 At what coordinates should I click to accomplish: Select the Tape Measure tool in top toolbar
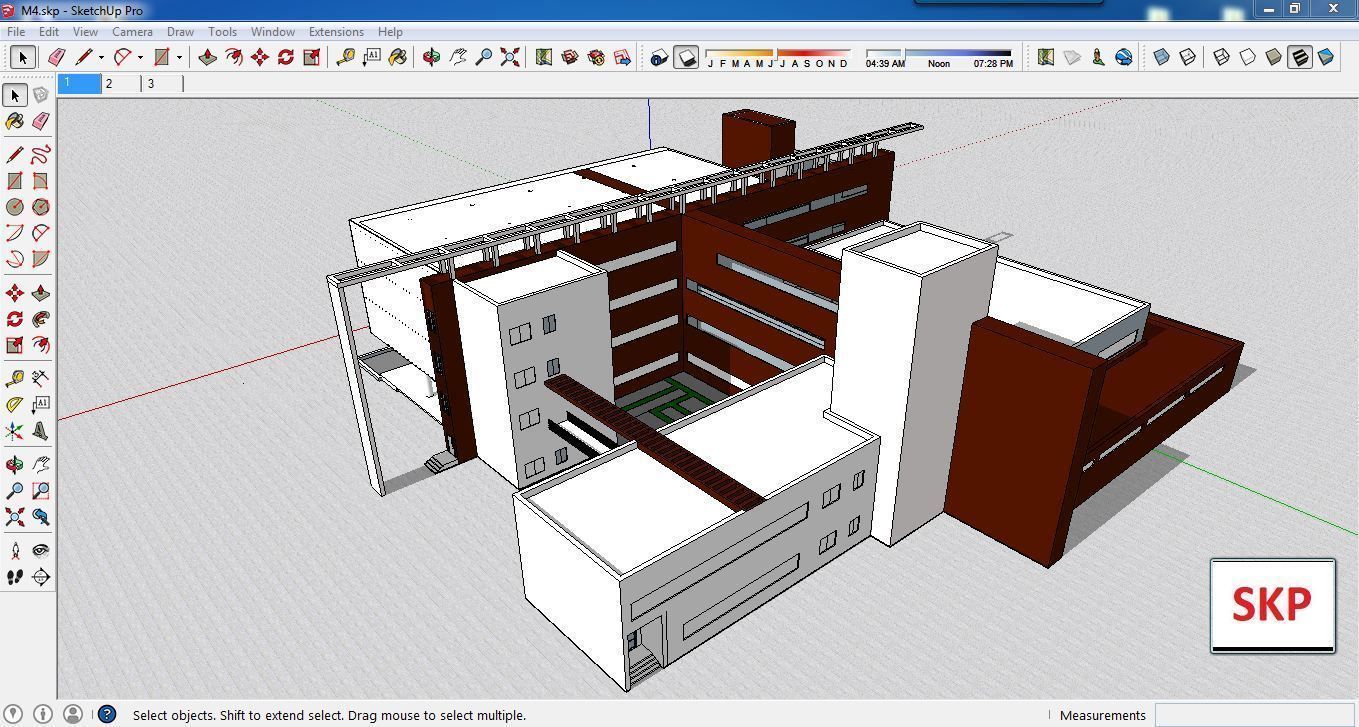coord(346,57)
